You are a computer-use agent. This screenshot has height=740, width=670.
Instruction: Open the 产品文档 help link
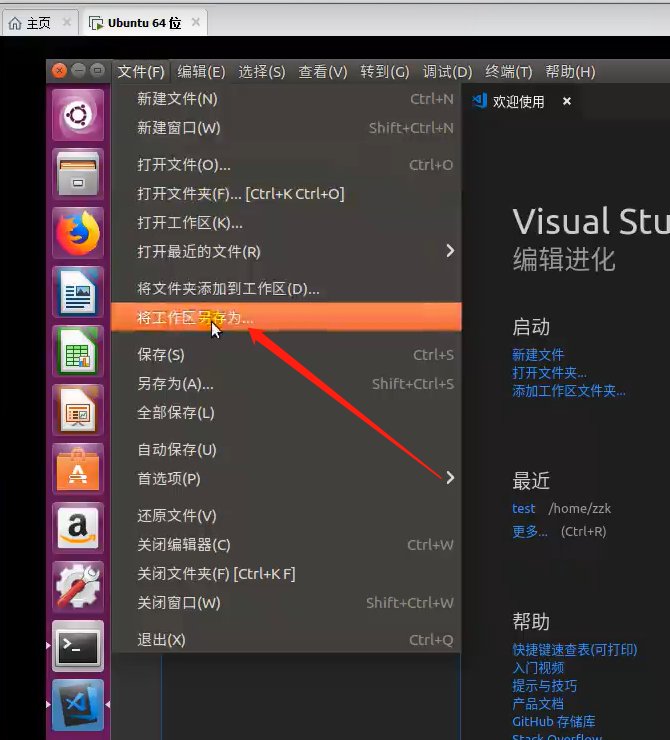click(538, 704)
